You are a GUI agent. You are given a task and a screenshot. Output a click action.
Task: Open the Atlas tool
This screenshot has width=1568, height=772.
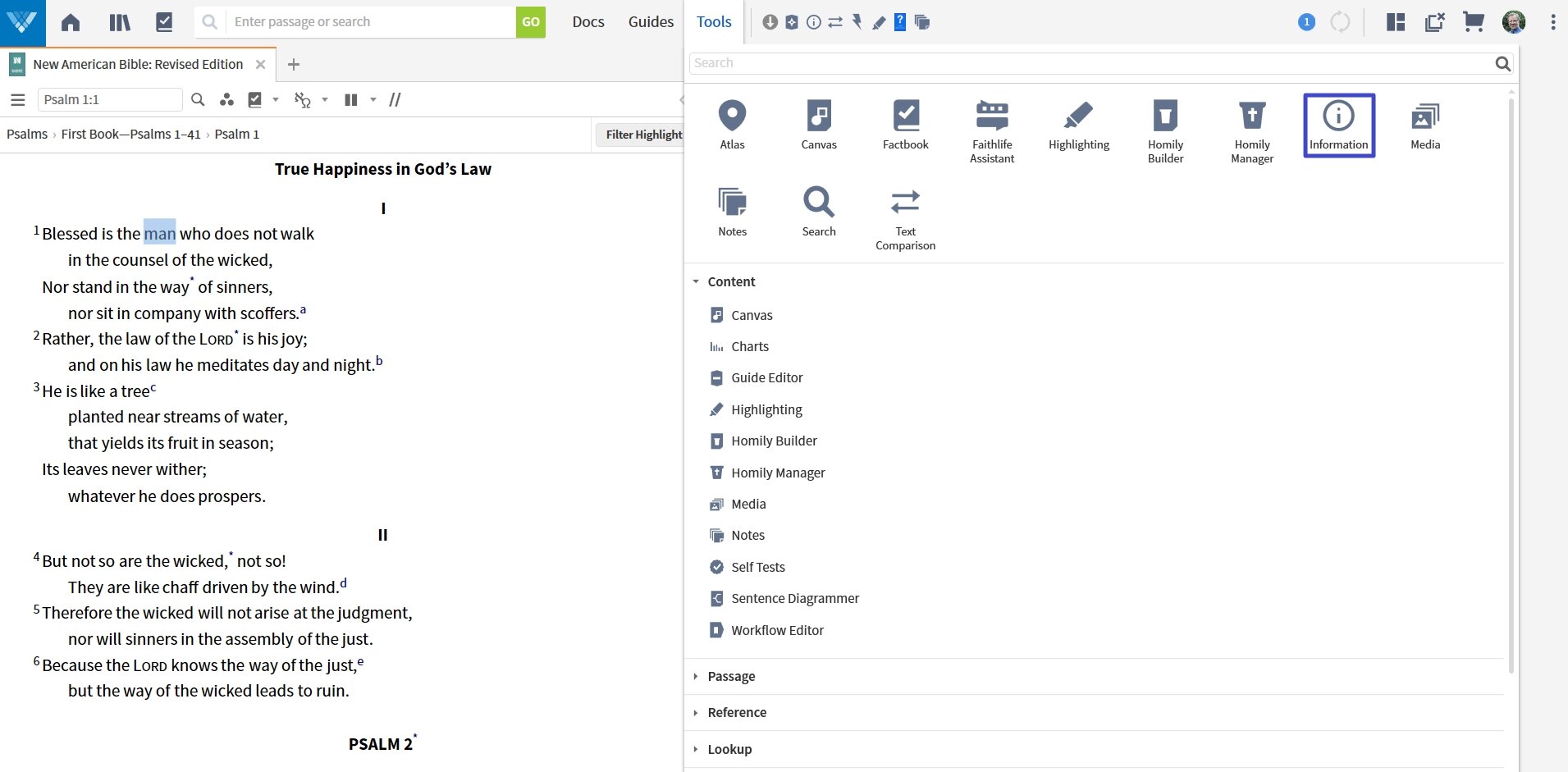[x=732, y=125]
